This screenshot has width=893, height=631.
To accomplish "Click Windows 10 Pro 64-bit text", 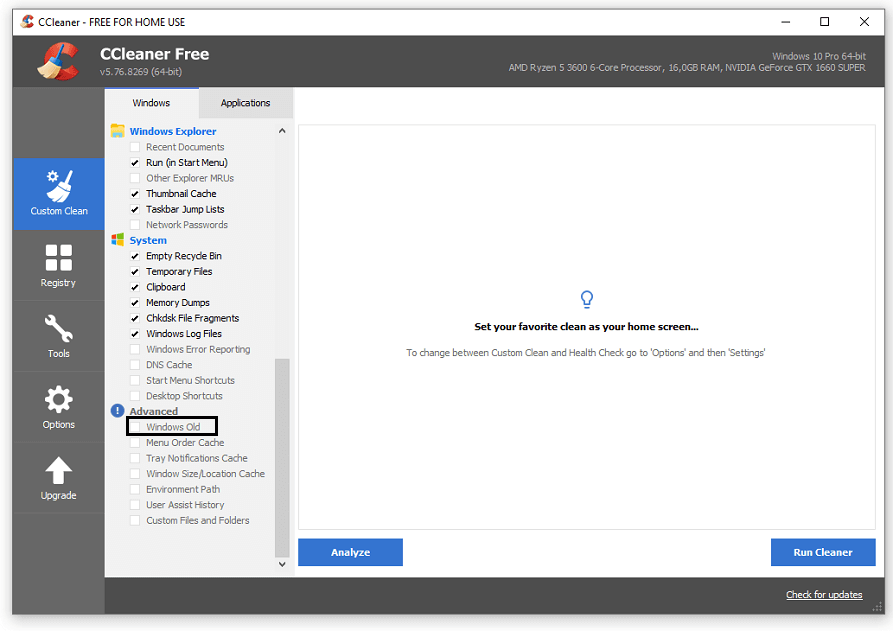I will 818,56.
